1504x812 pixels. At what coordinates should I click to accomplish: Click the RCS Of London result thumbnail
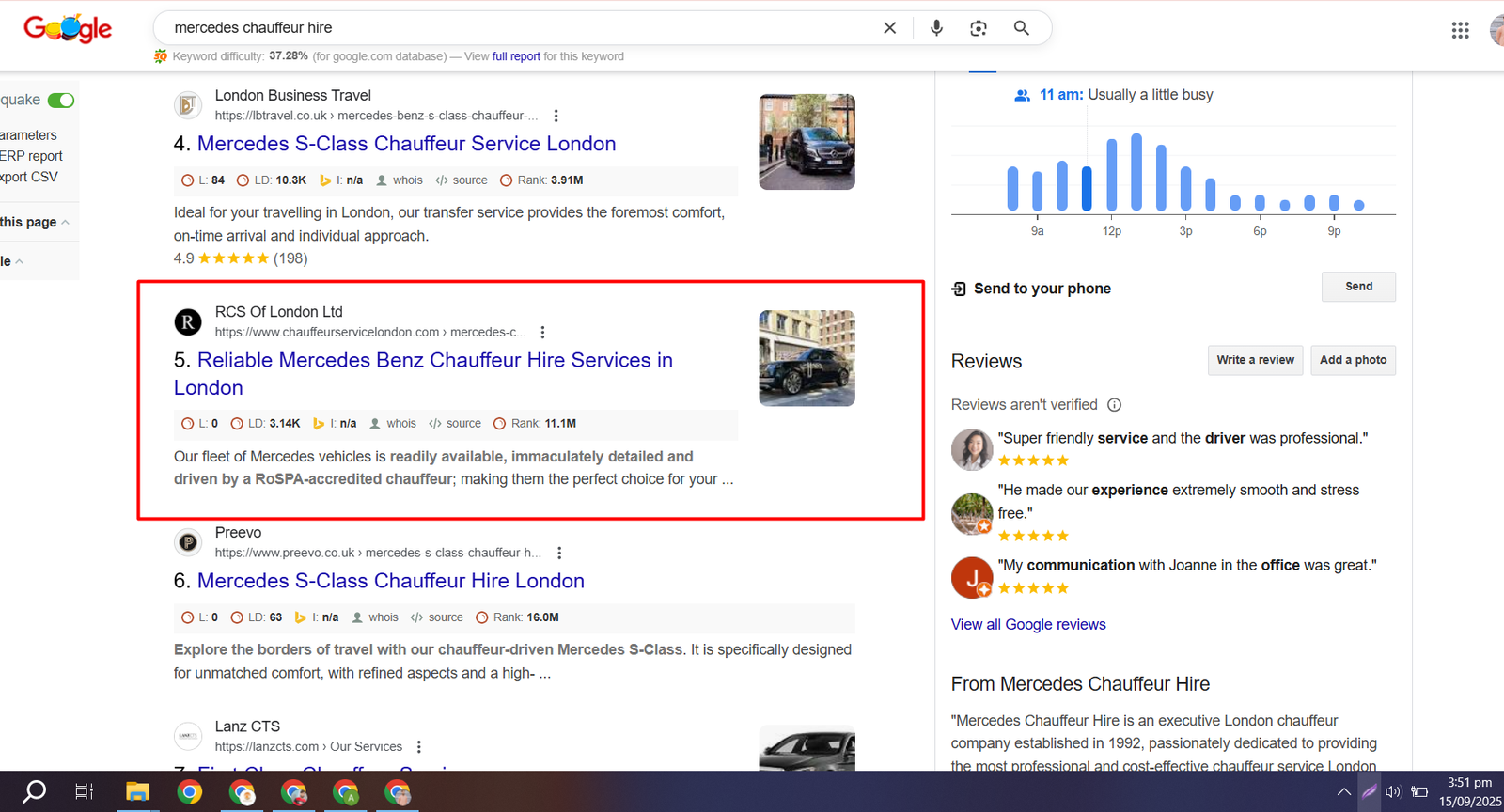click(x=807, y=358)
